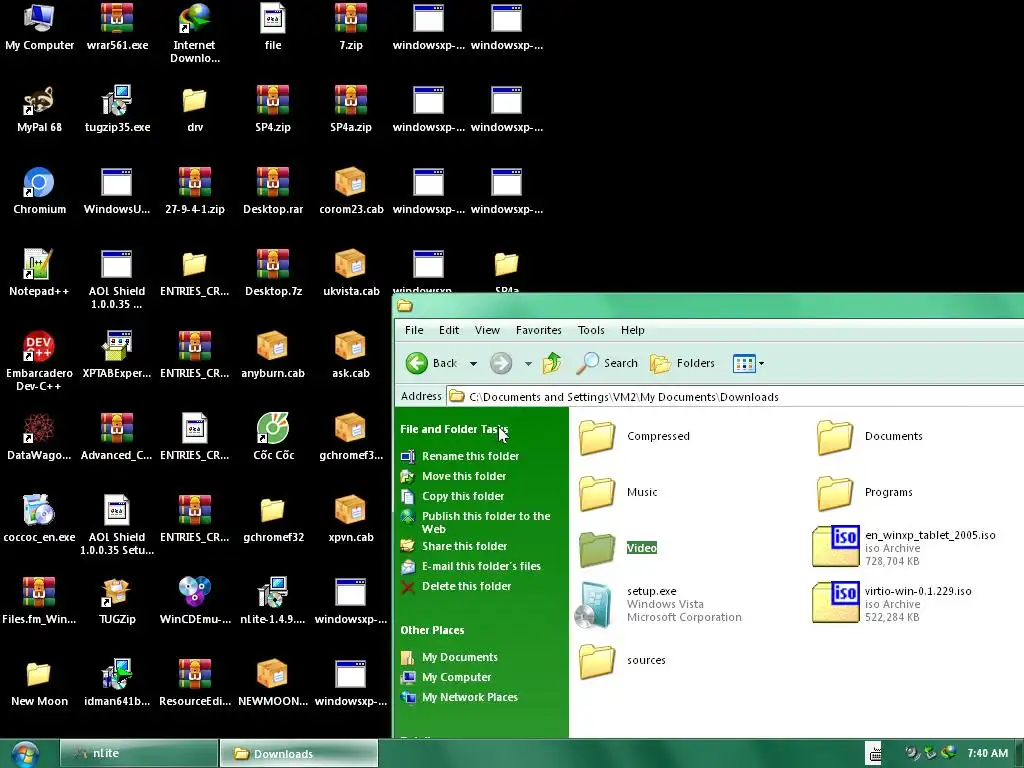This screenshot has width=1024, height=768.
Task: Select virtio-win-0.1.229.iso file
Action: (x=891, y=603)
